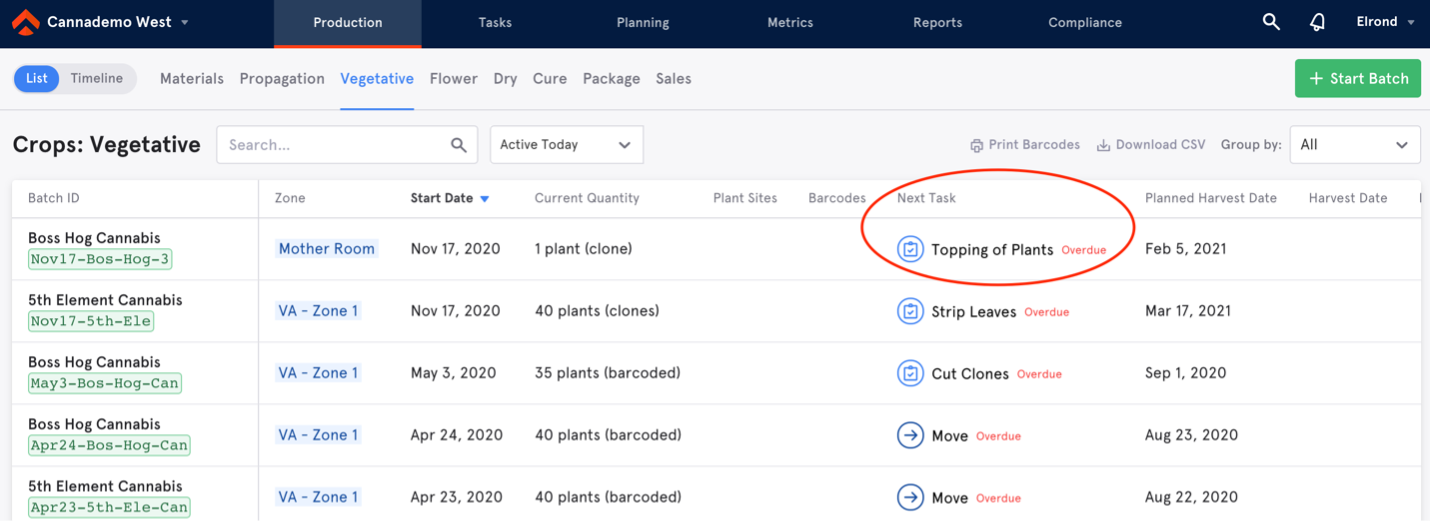
Task: Switch to the Timeline view toggle
Action: [97, 78]
